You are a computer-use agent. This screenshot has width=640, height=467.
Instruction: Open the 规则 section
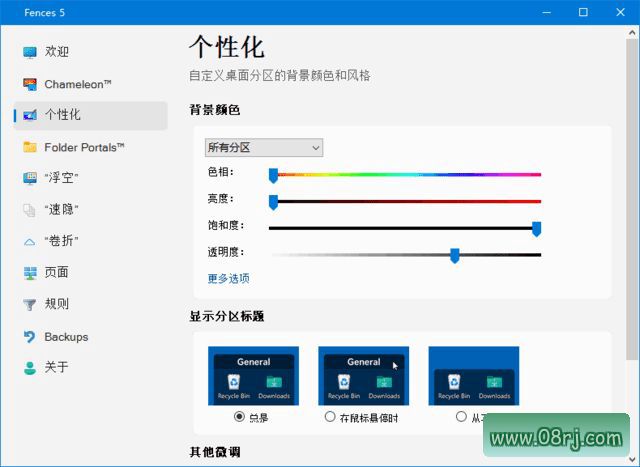pyautogui.click(x=91, y=304)
